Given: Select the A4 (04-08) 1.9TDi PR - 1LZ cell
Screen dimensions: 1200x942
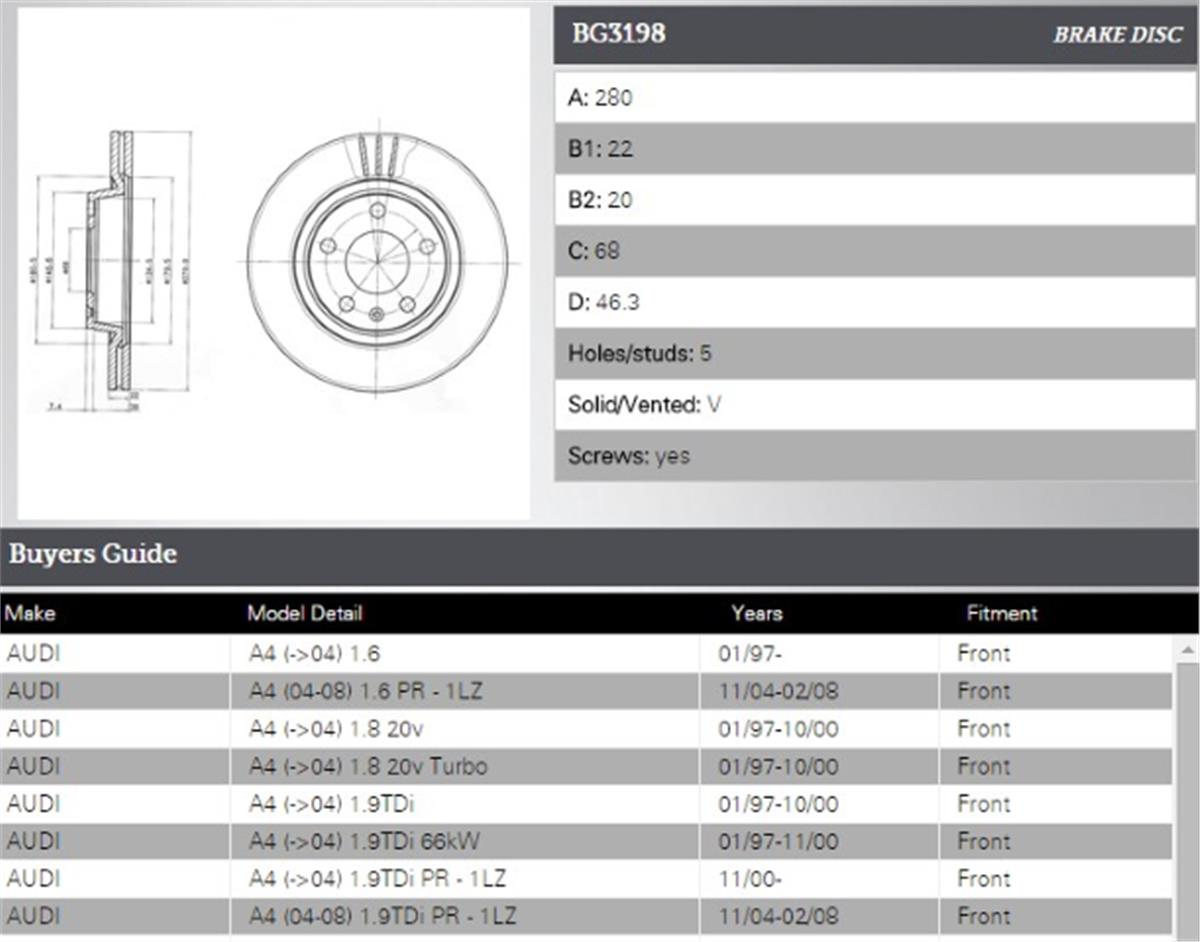Looking at the screenshot, I should click(x=465, y=916).
